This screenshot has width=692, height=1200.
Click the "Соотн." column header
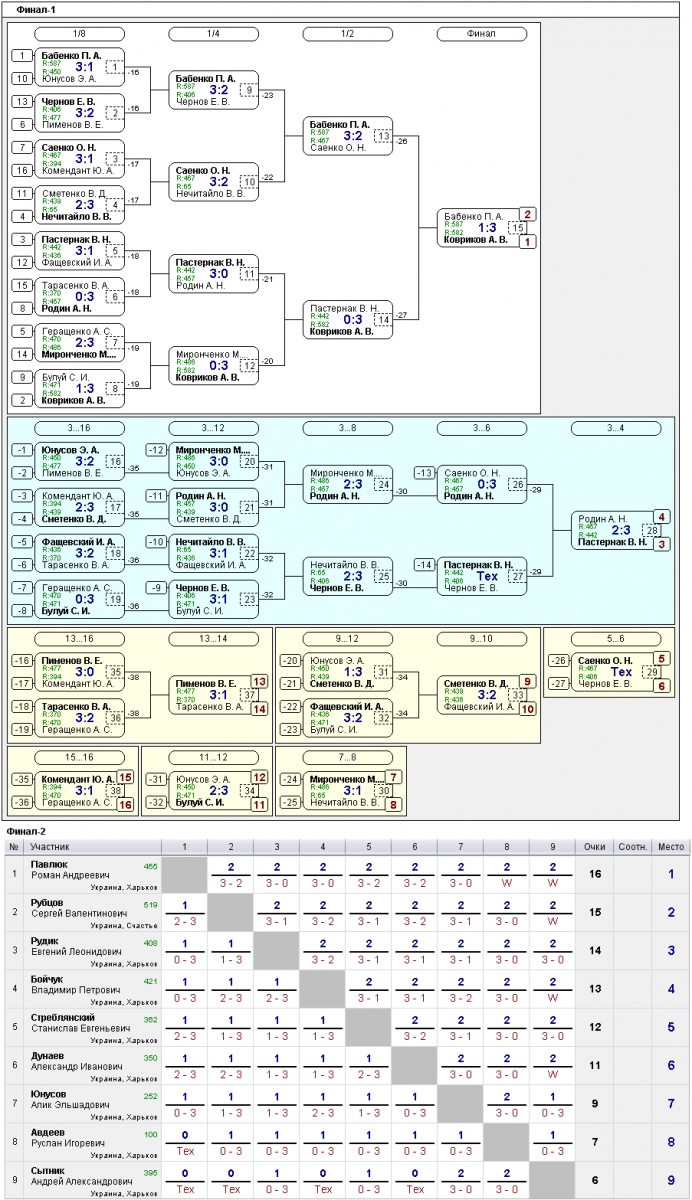pyautogui.click(x=633, y=848)
